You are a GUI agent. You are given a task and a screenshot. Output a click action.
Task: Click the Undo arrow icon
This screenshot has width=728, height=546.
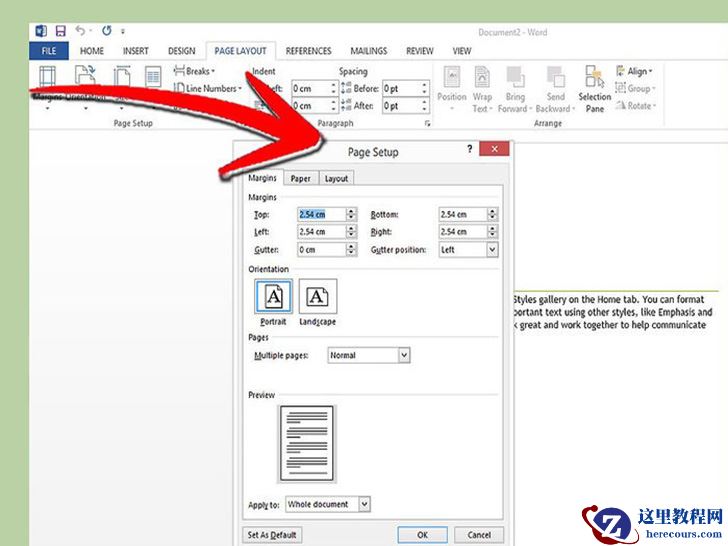pos(80,32)
